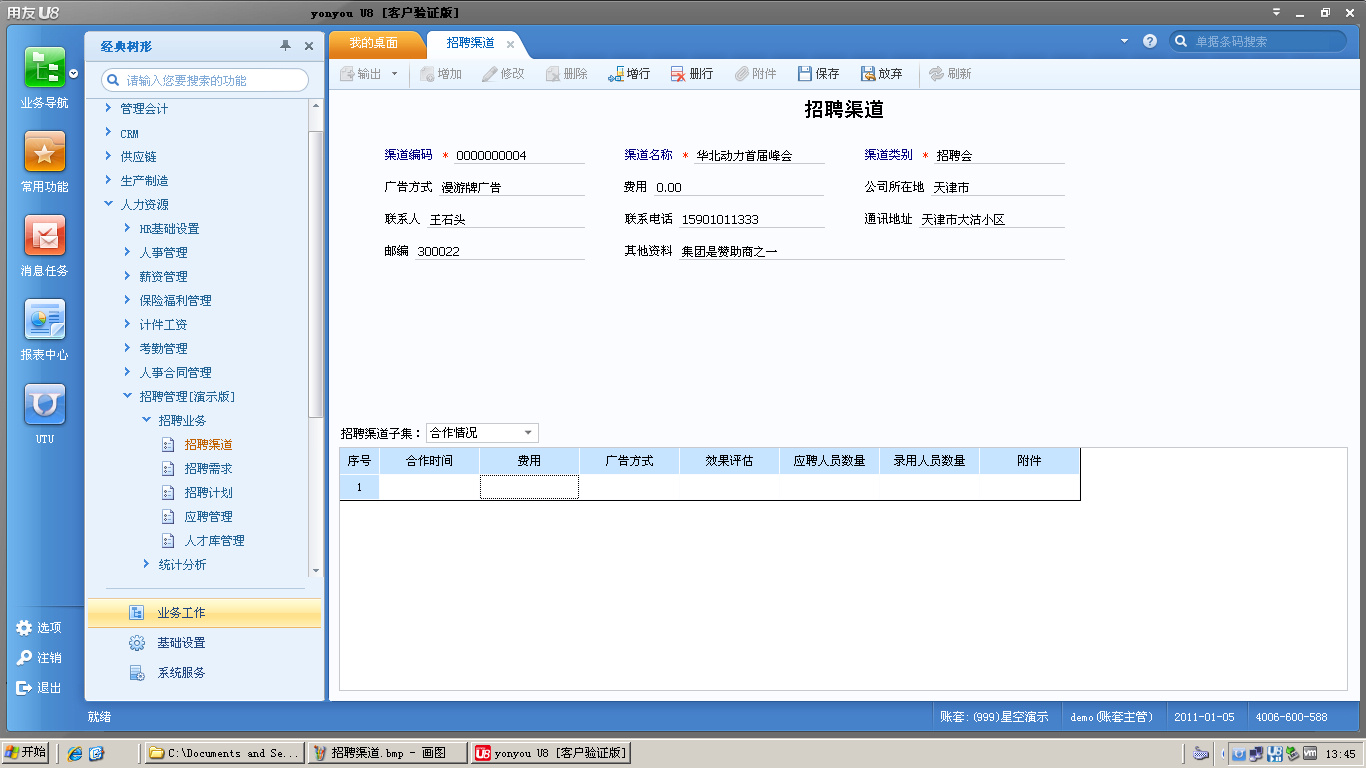Select the 招聘渠道 tab

point(470,43)
